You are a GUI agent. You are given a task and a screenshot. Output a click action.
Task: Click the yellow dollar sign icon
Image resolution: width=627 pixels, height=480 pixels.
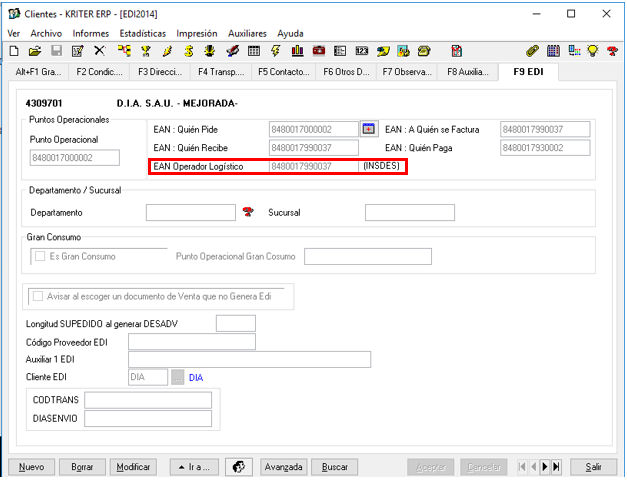[x=189, y=51]
